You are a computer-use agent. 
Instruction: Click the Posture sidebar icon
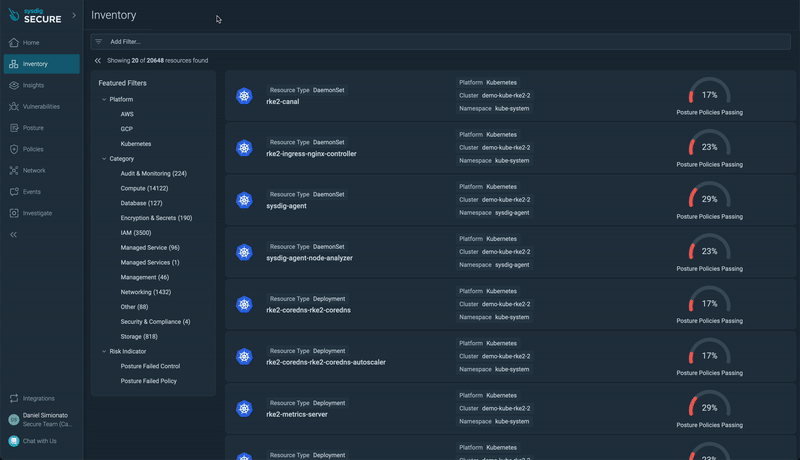click(x=14, y=128)
